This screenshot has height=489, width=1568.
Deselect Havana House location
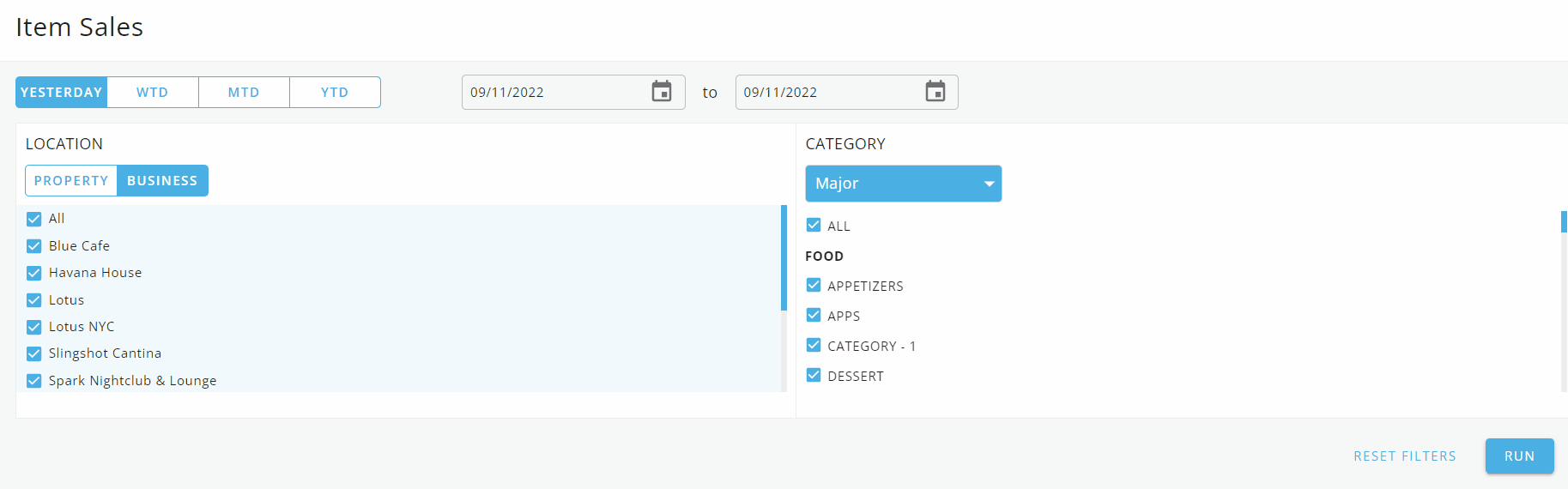pyautogui.click(x=34, y=273)
